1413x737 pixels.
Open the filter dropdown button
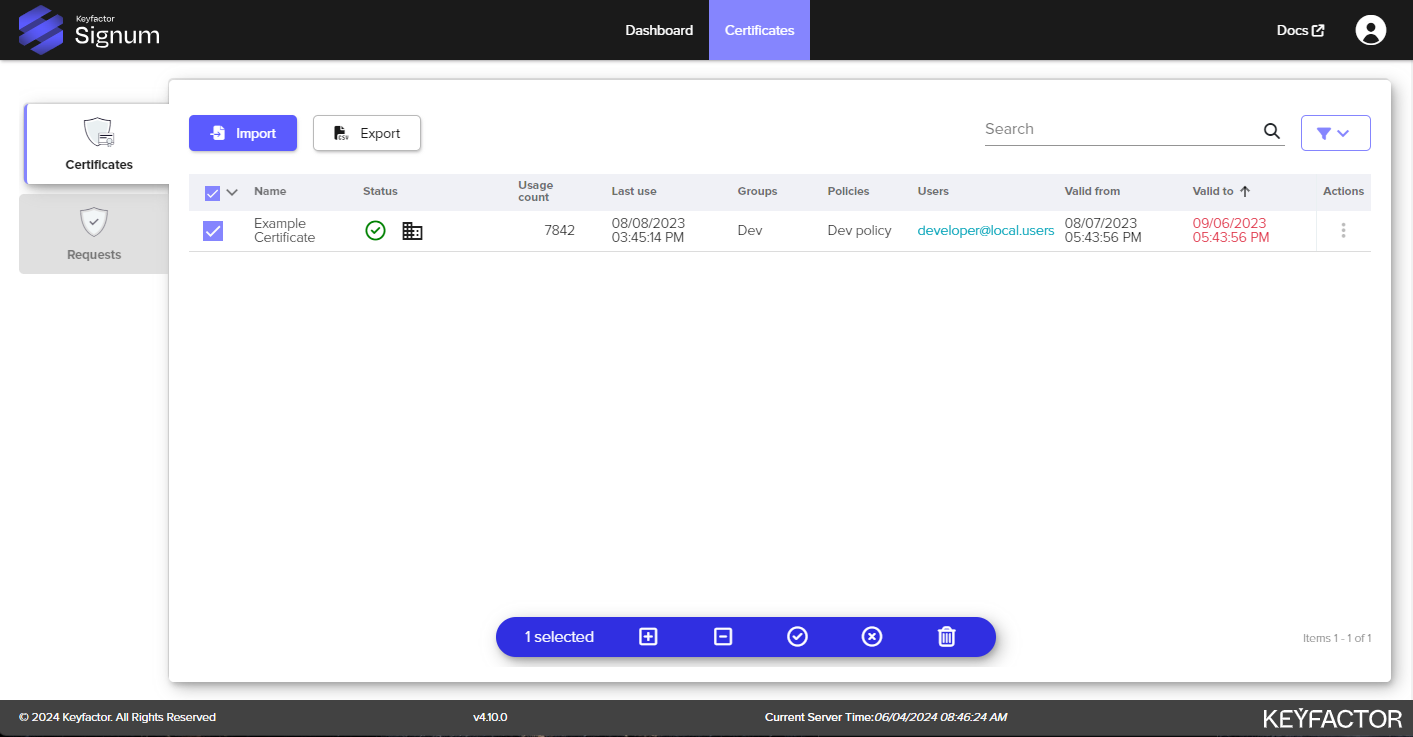tap(1335, 133)
